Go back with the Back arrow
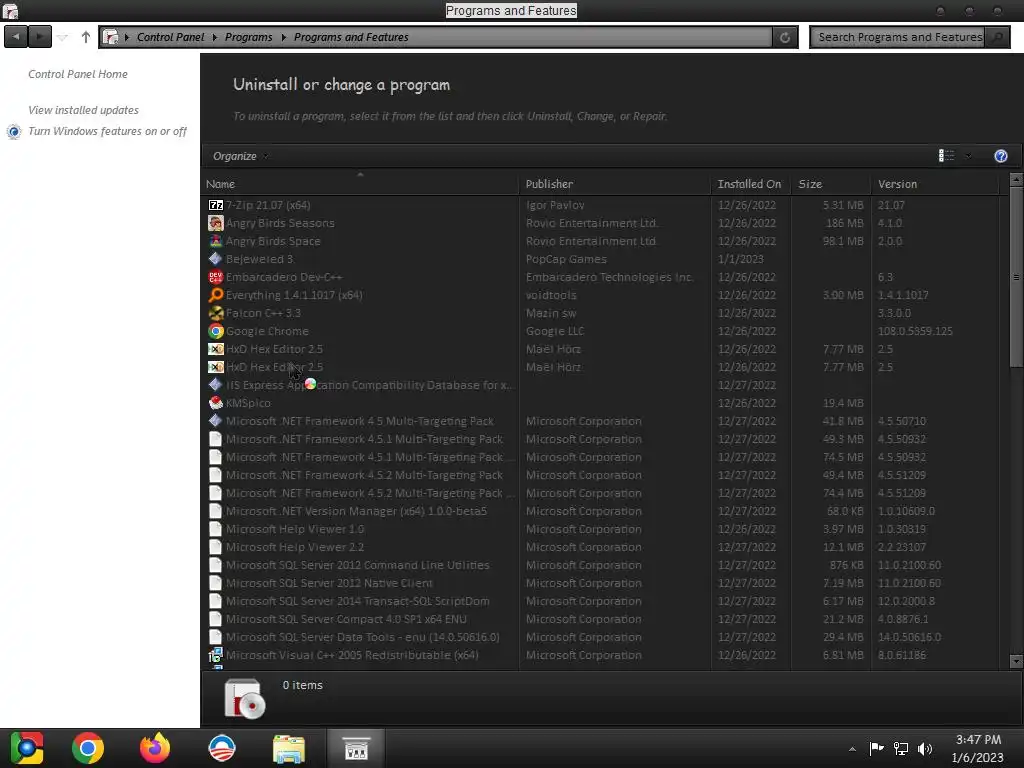 click(x=16, y=37)
